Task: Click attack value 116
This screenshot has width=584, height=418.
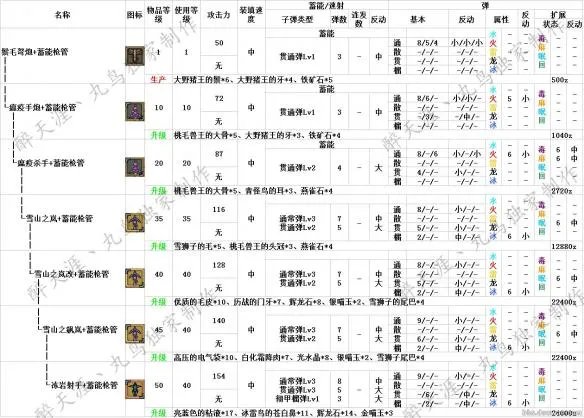Action: click(219, 209)
